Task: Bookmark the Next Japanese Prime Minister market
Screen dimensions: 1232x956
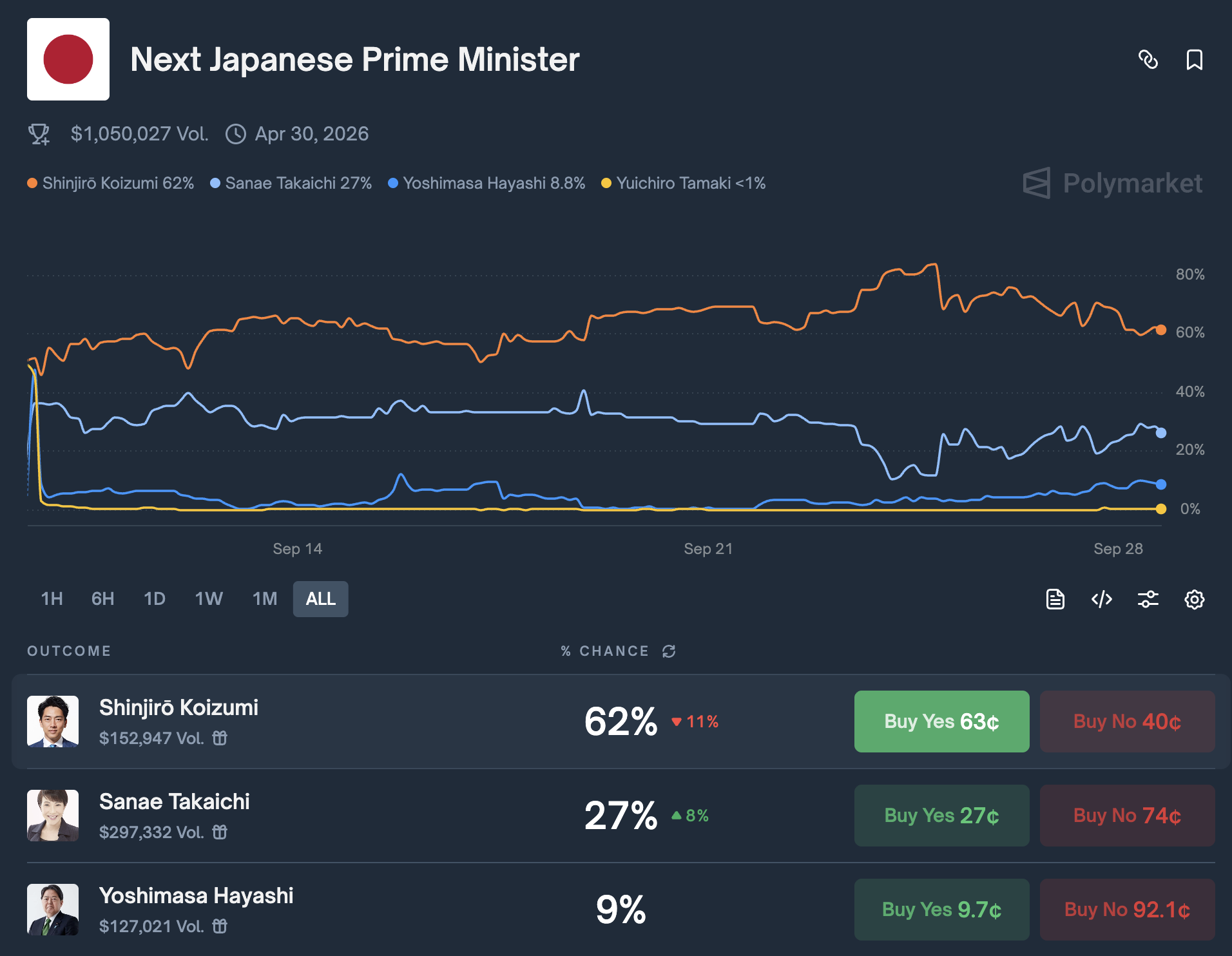Action: [x=1194, y=60]
